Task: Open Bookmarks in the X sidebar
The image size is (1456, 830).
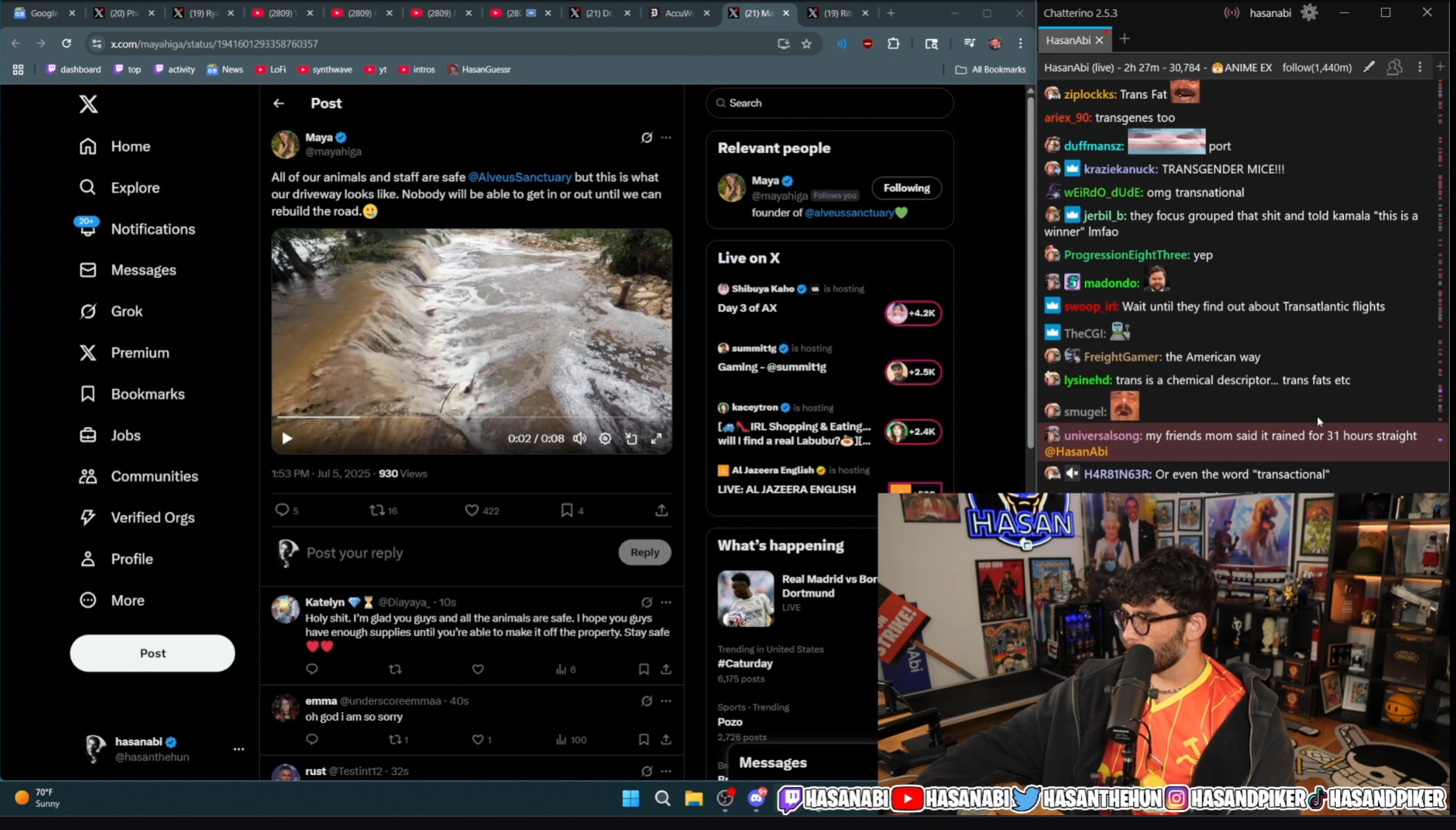Action: click(132, 394)
